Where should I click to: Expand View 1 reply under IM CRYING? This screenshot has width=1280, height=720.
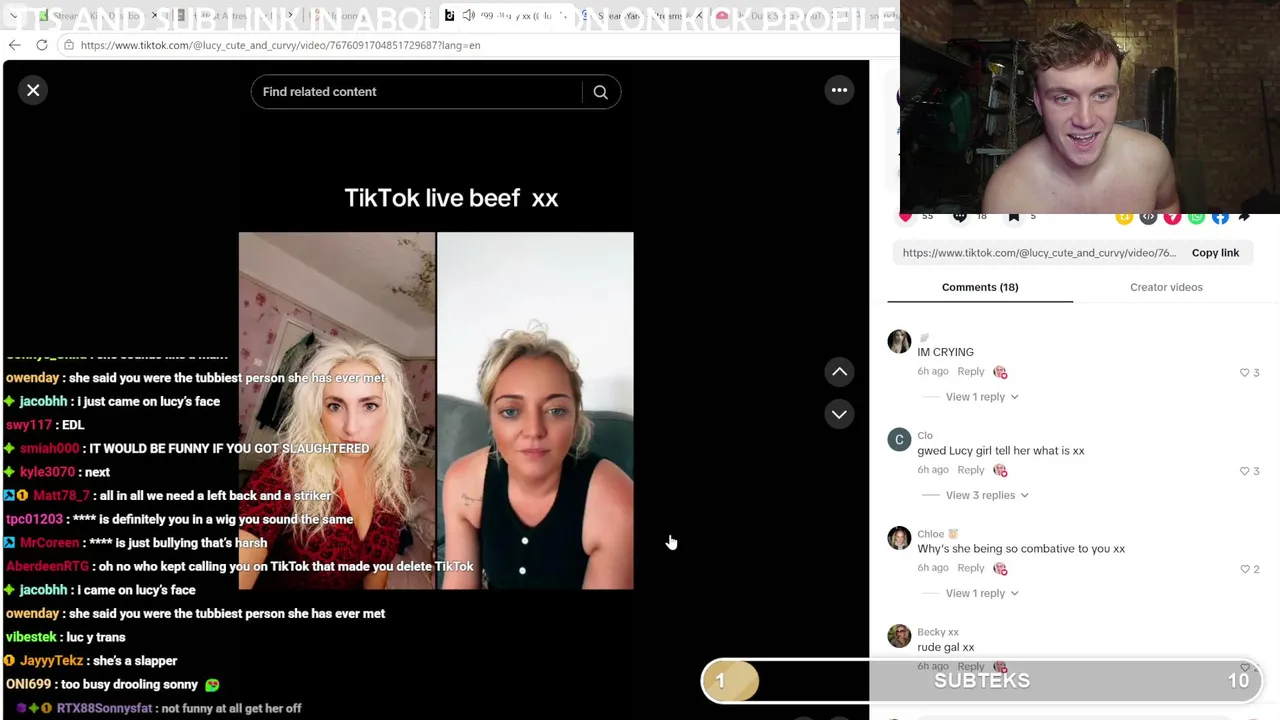982,397
